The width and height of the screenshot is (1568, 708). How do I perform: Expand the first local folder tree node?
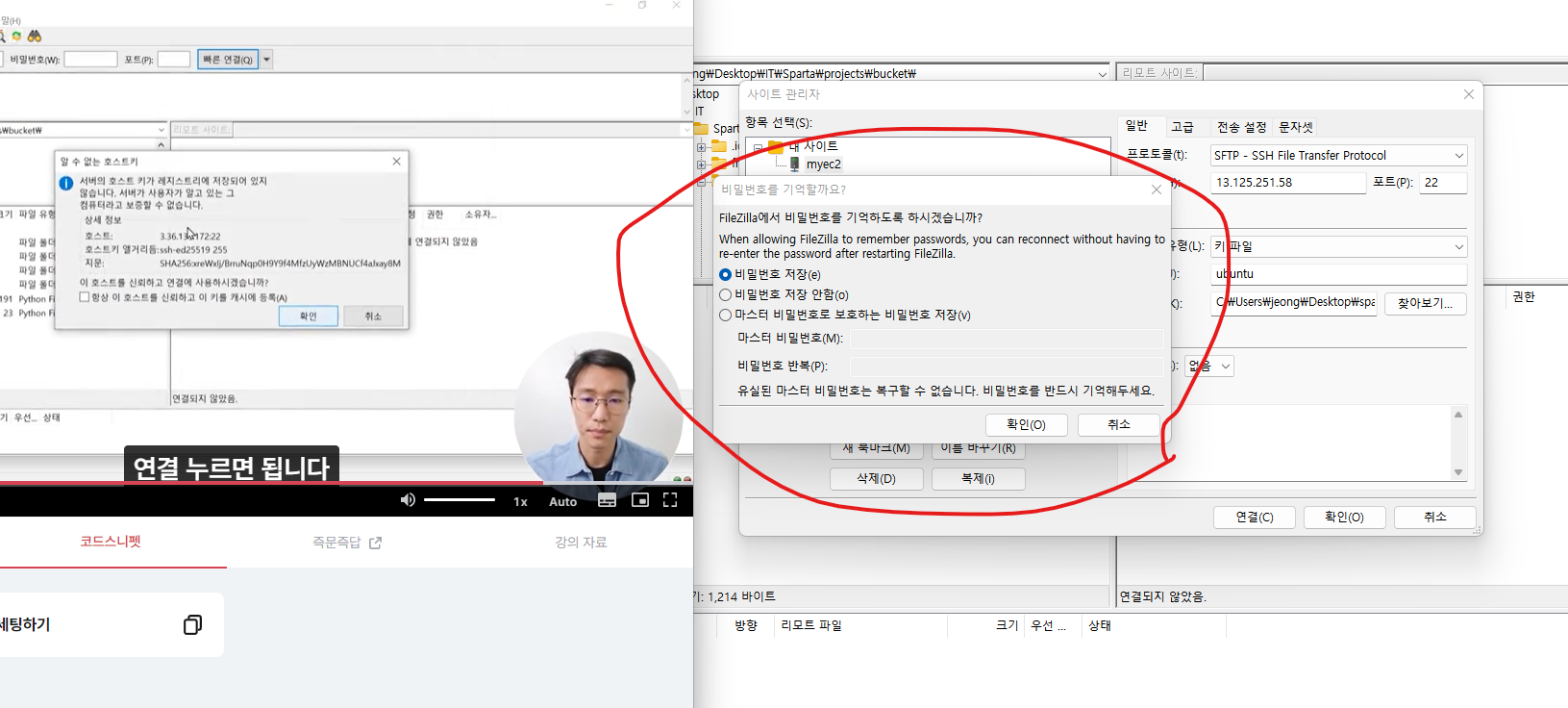702,147
